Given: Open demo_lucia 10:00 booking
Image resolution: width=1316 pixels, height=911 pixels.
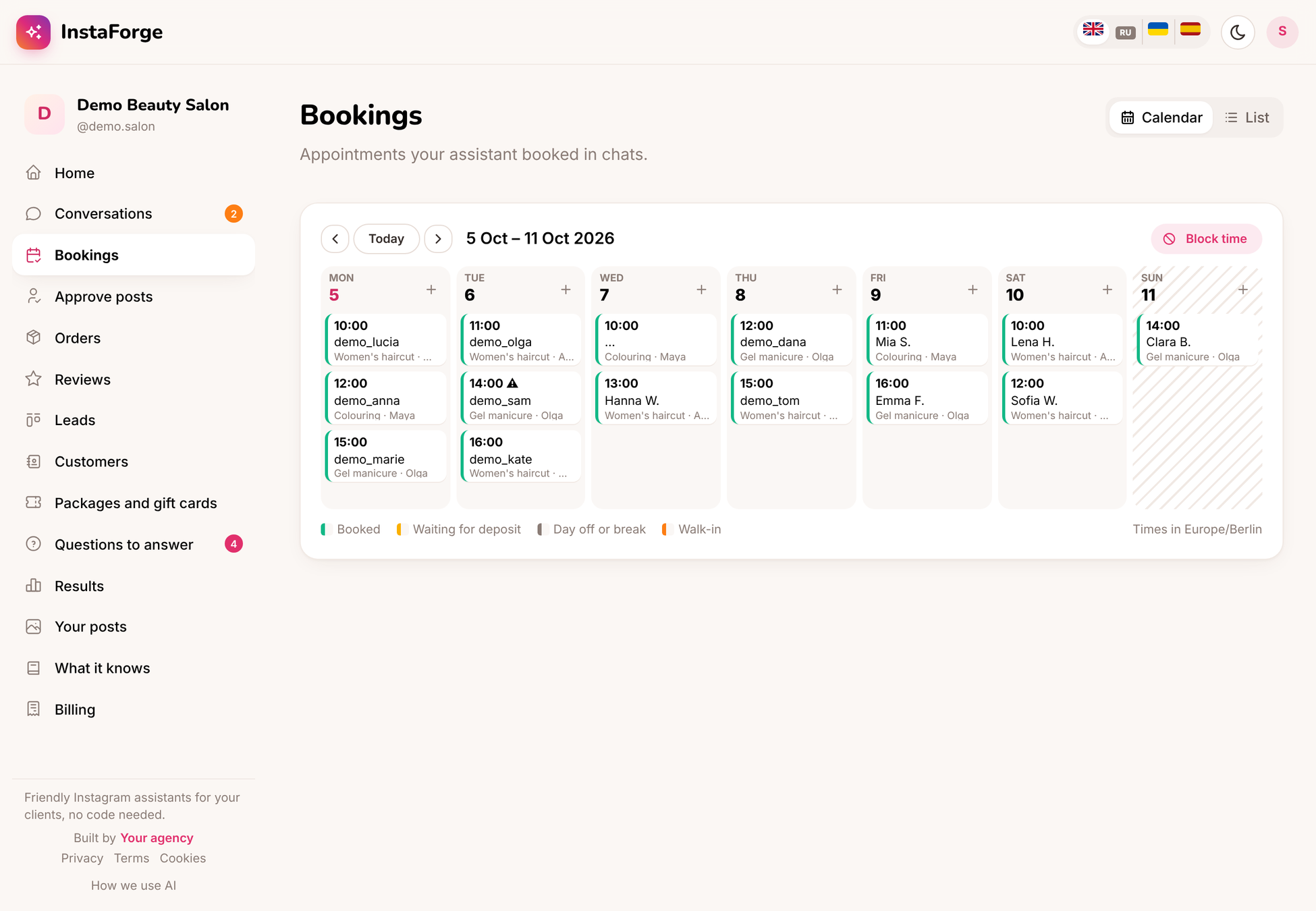Looking at the screenshot, I should point(386,340).
